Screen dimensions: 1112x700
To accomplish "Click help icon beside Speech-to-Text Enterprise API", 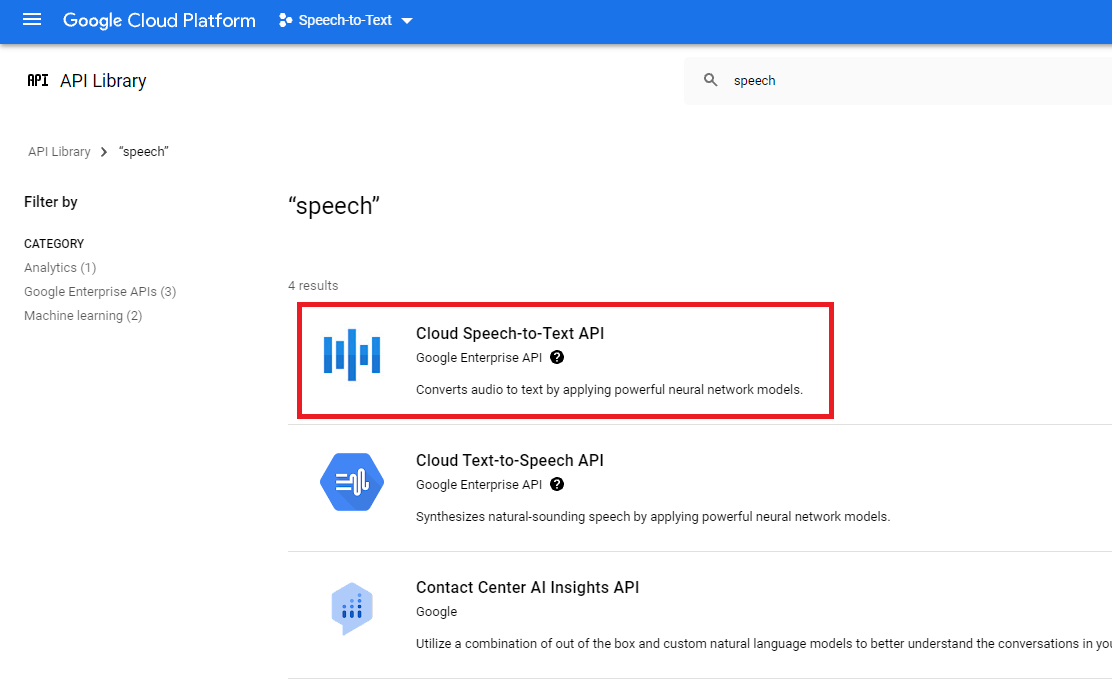I will 557,357.
